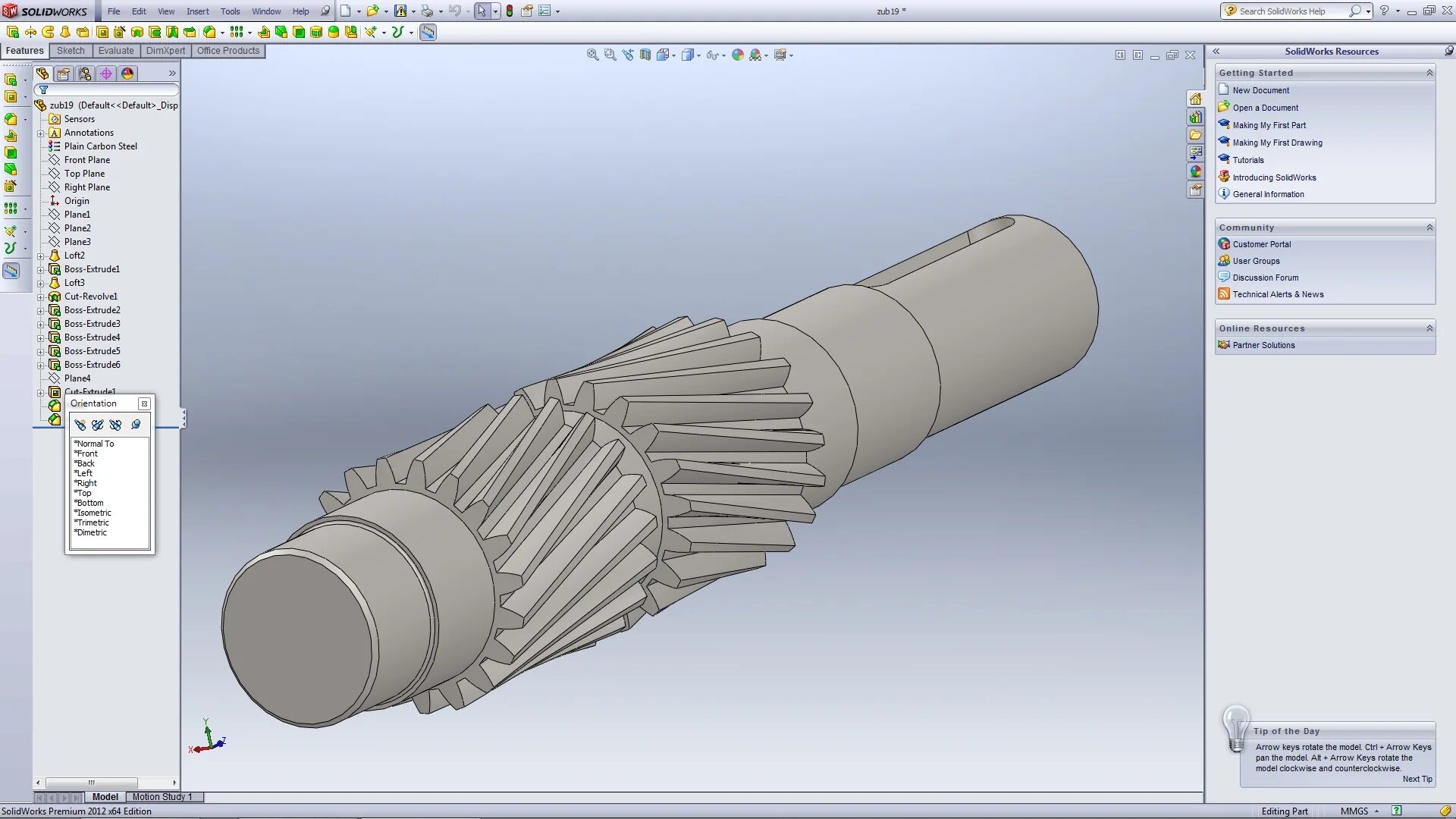The image size is (1456, 819).
Task: Select *Isometric view in Orientation list
Action: 93,513
